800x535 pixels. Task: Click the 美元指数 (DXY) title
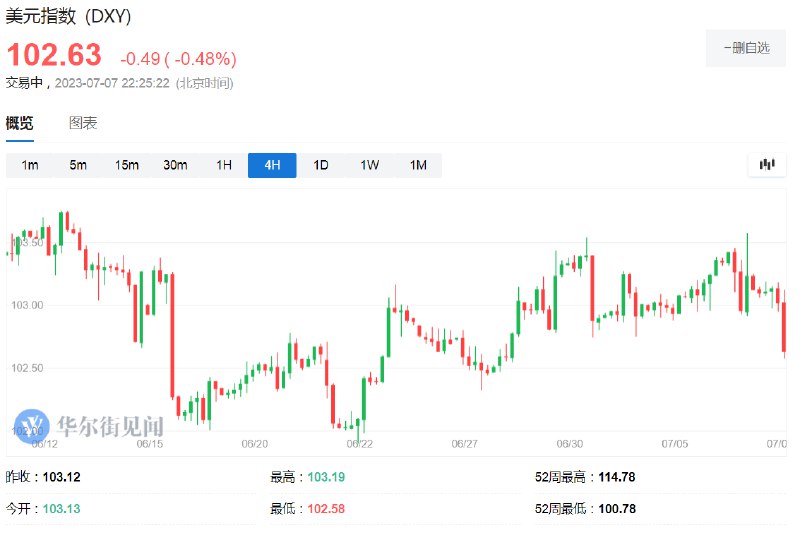pos(68,16)
